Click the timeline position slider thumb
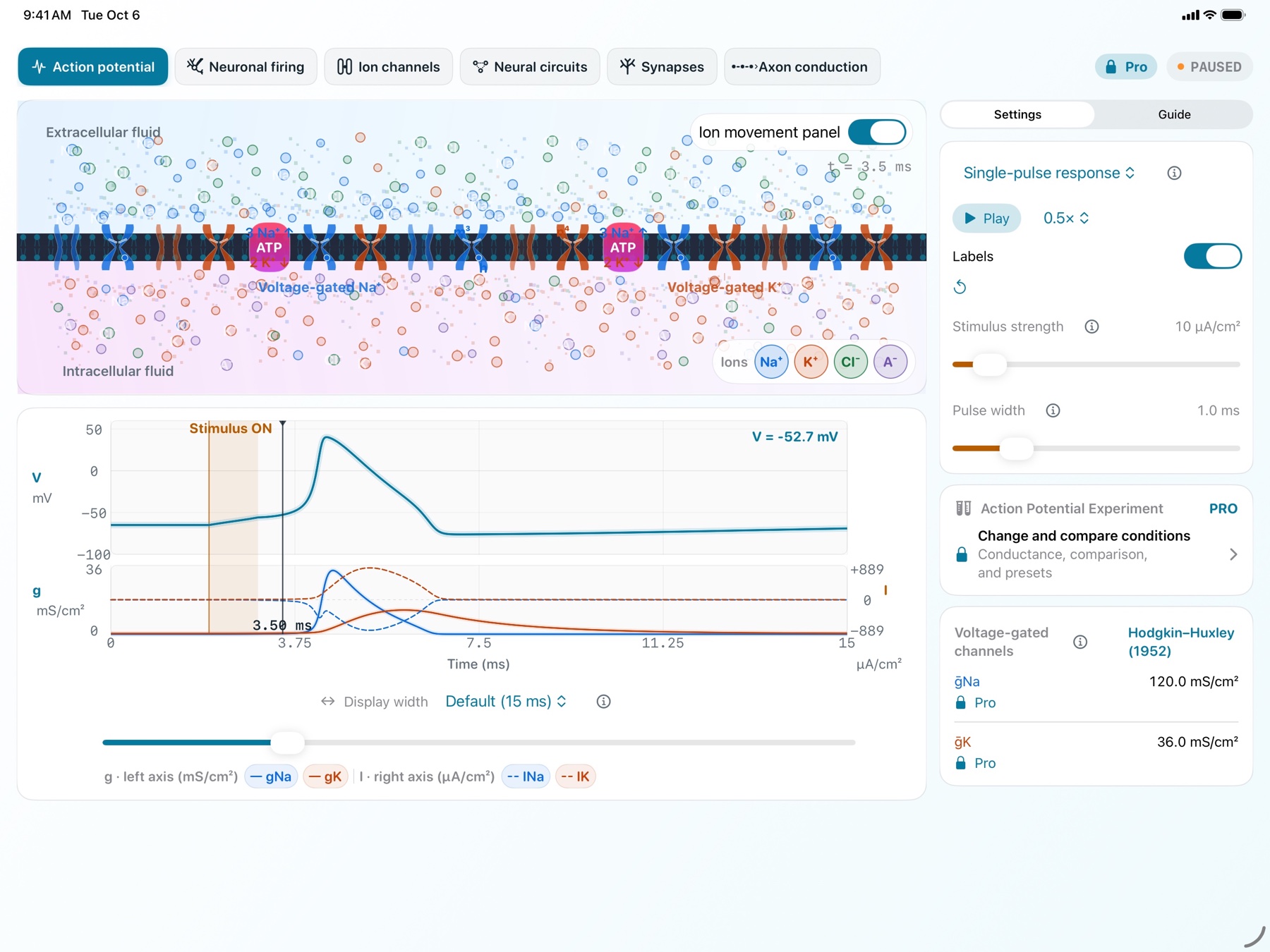 (x=287, y=743)
